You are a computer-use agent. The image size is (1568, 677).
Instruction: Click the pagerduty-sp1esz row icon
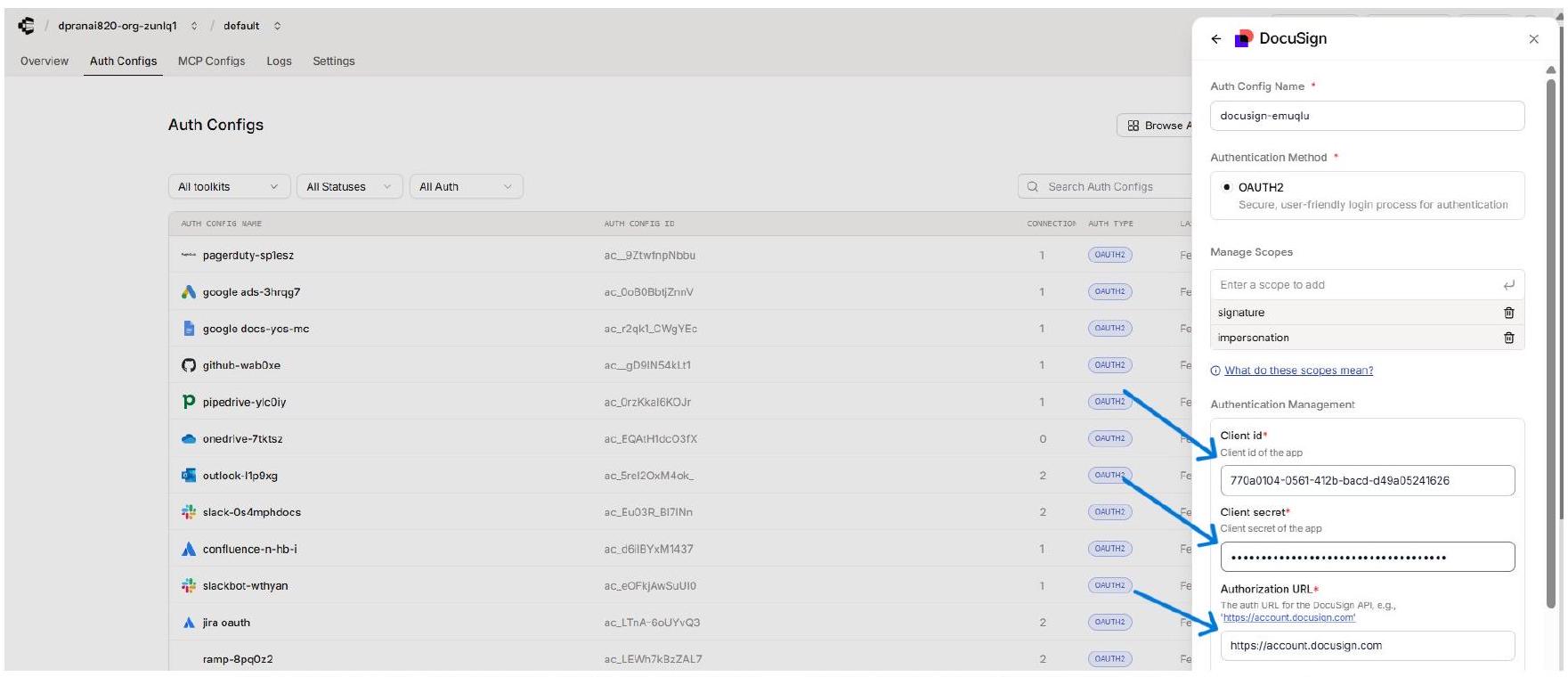[188, 255]
